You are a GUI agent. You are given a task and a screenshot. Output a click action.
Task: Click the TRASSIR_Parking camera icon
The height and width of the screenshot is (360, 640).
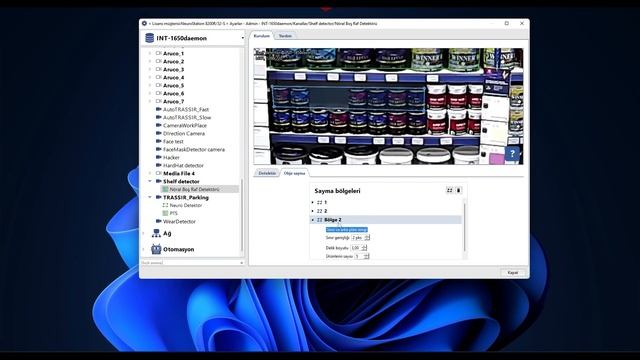tap(159, 197)
